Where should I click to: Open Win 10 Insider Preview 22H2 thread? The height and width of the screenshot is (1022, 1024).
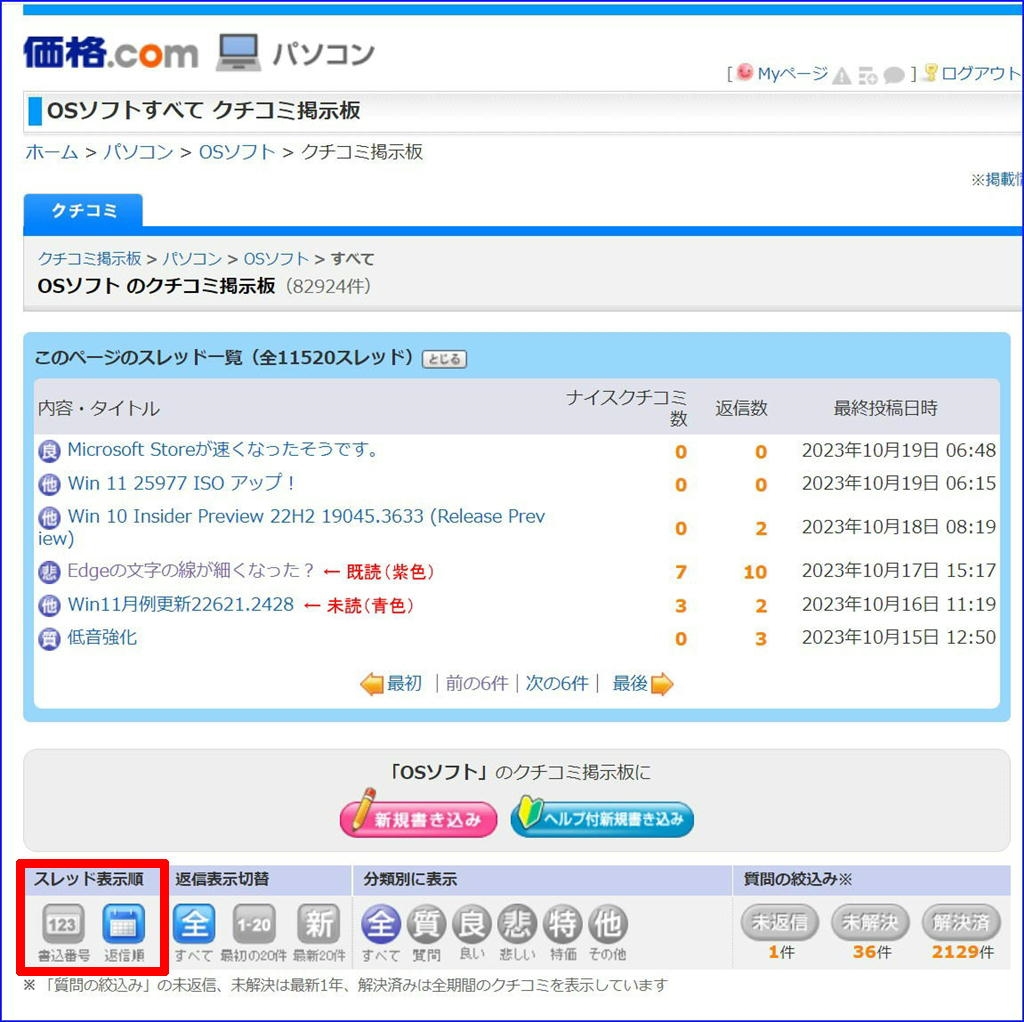(x=291, y=527)
